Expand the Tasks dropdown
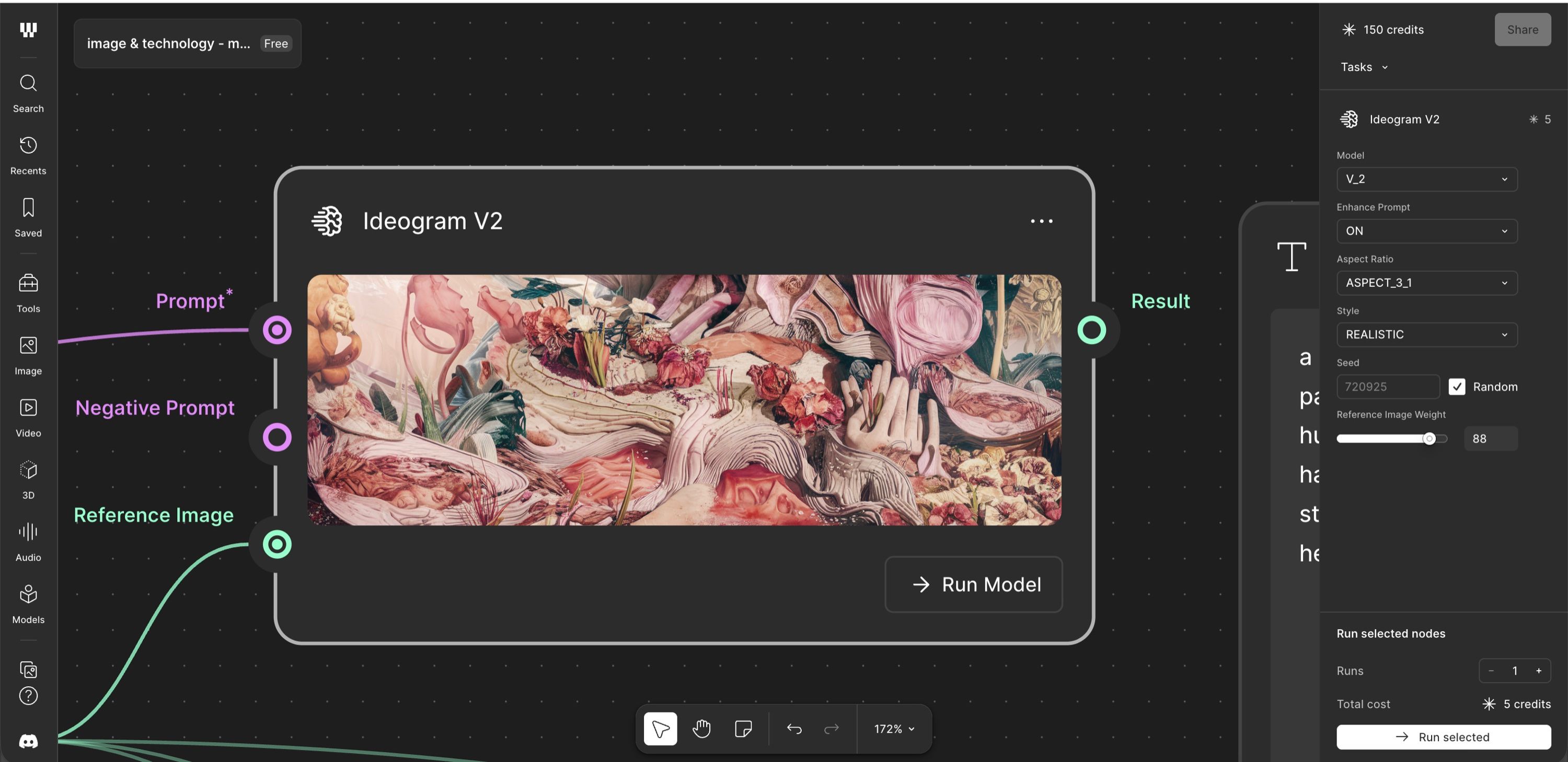The width and height of the screenshot is (1568, 762). click(x=1364, y=67)
